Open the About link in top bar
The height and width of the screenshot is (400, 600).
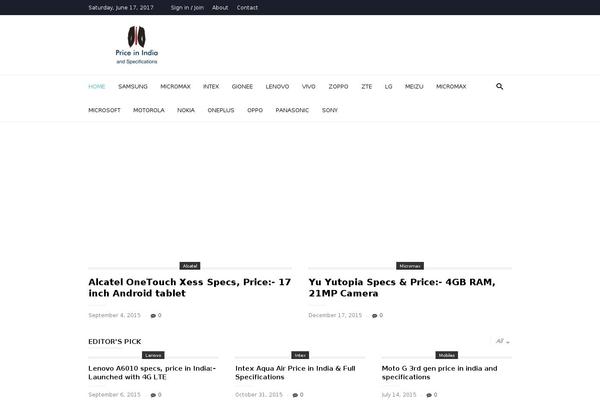tap(220, 8)
